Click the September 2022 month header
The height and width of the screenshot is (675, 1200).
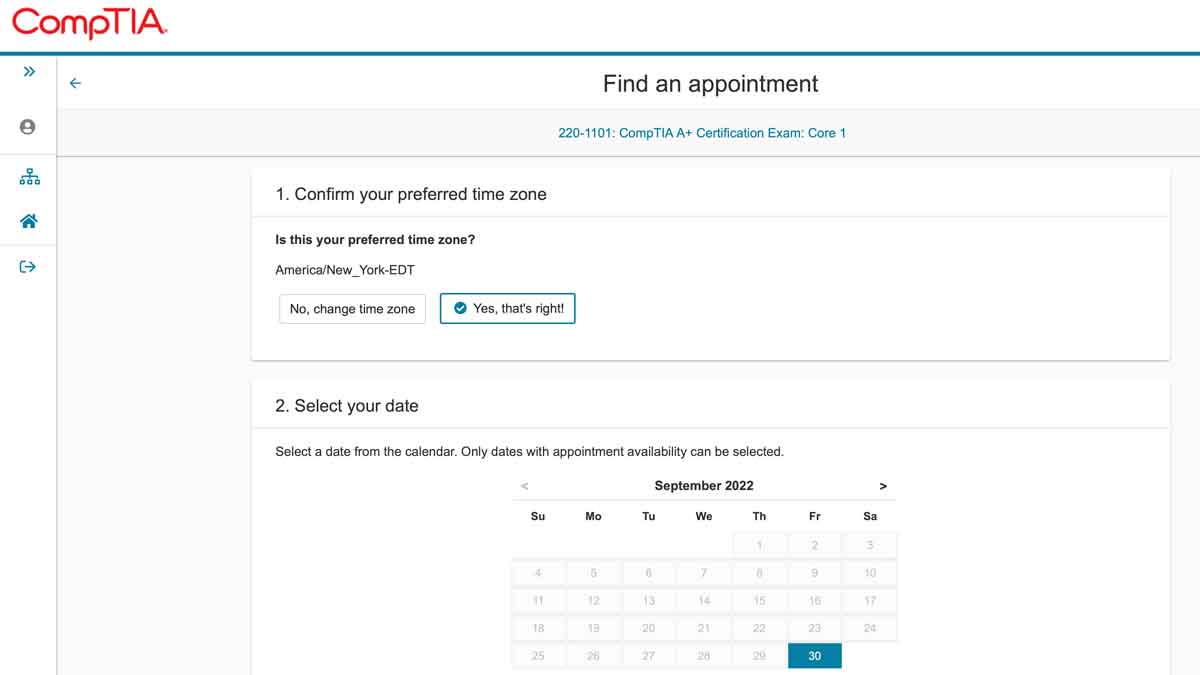(x=704, y=486)
